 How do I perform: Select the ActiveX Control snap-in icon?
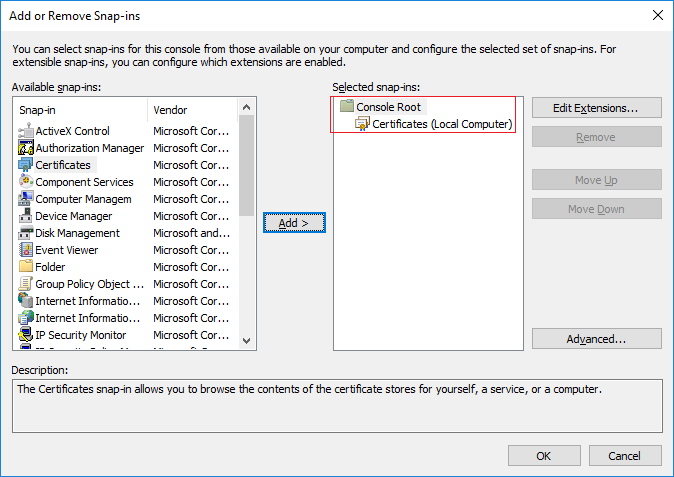click(x=27, y=131)
